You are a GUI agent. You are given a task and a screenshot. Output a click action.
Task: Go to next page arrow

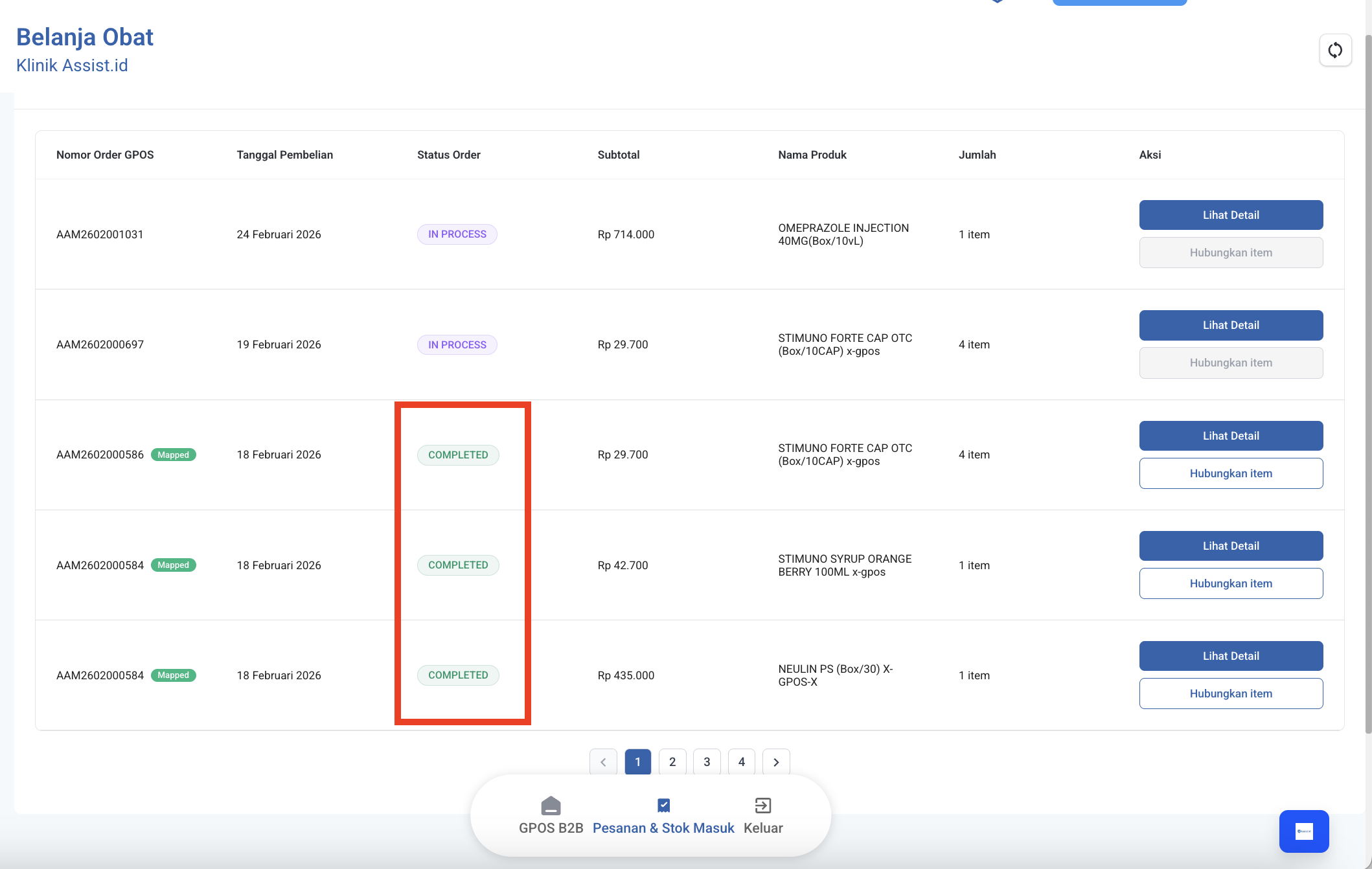click(x=776, y=762)
